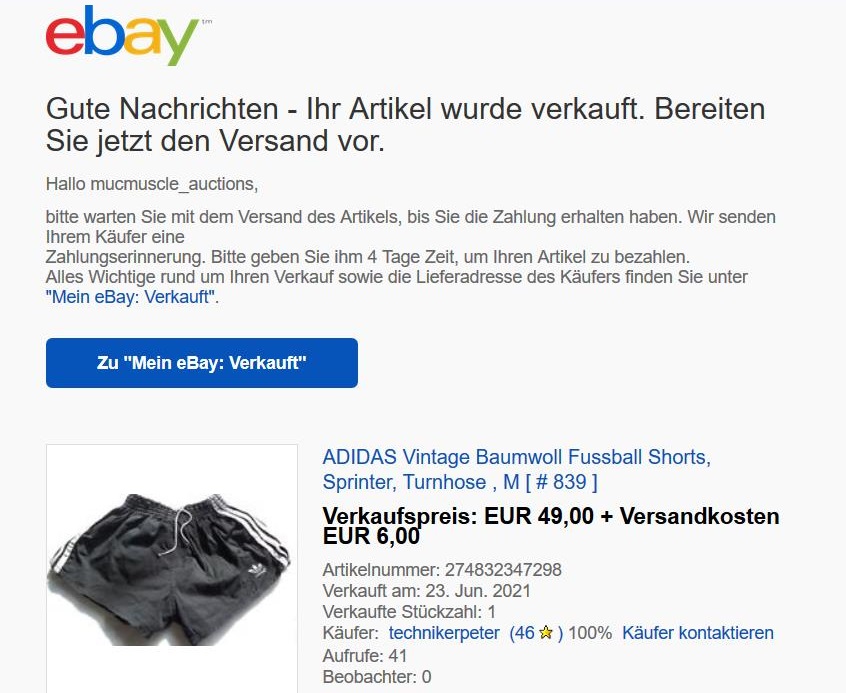Click the yellow feedback star icon
The width and height of the screenshot is (846, 693).
point(546,633)
